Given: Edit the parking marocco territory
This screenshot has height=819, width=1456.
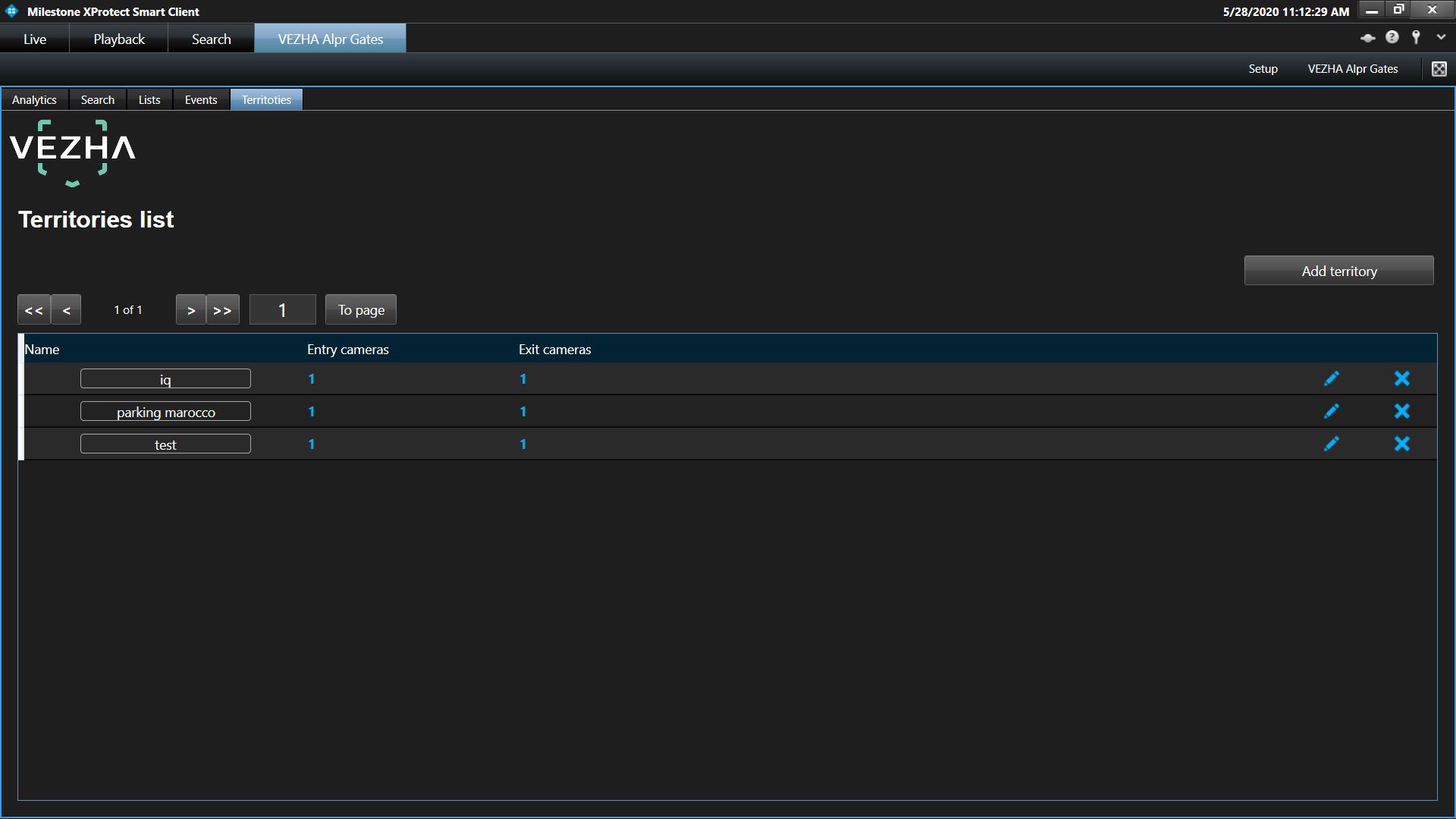Looking at the screenshot, I should [x=1331, y=411].
